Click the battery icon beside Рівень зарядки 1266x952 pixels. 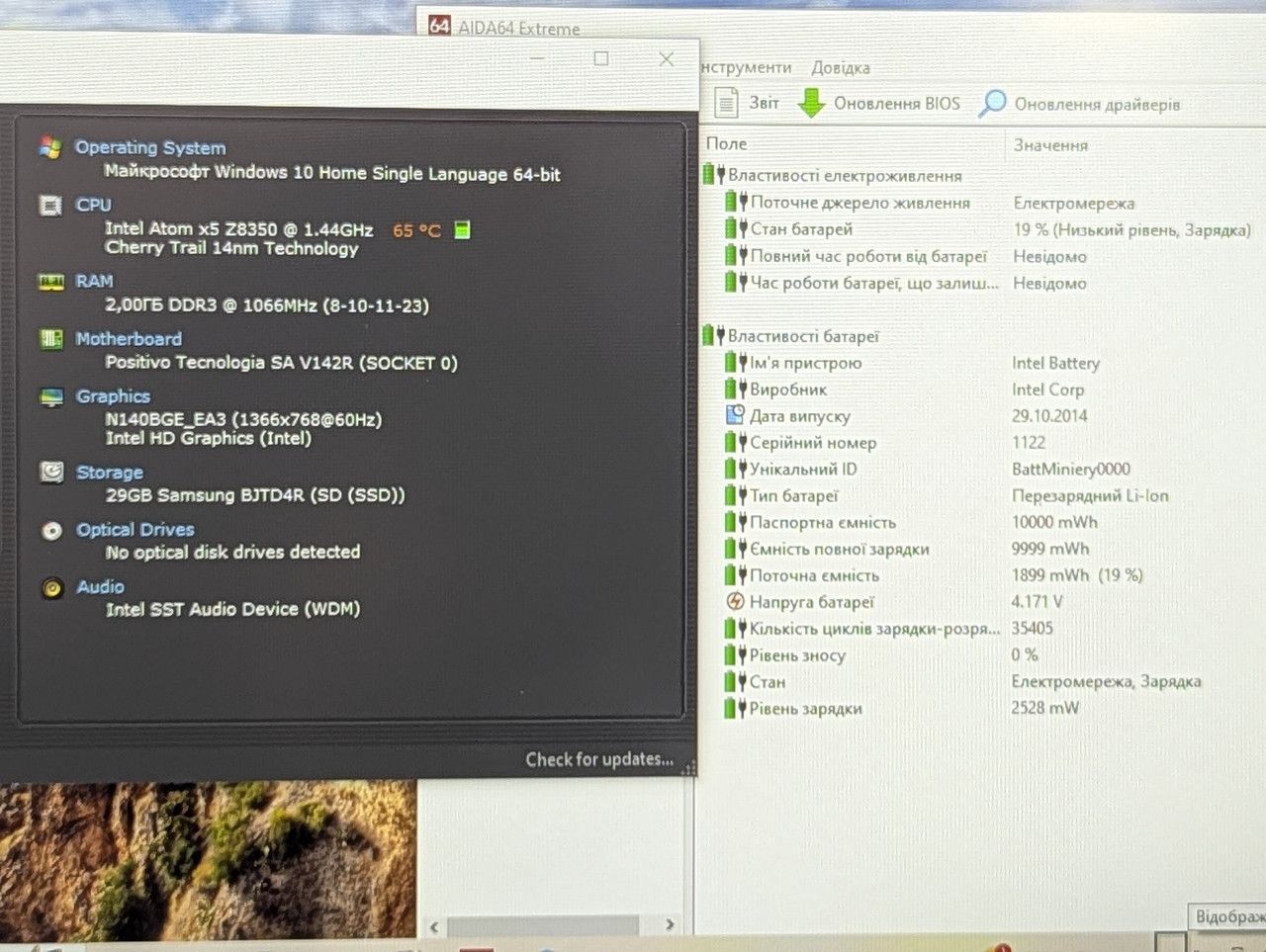pyautogui.click(x=736, y=708)
